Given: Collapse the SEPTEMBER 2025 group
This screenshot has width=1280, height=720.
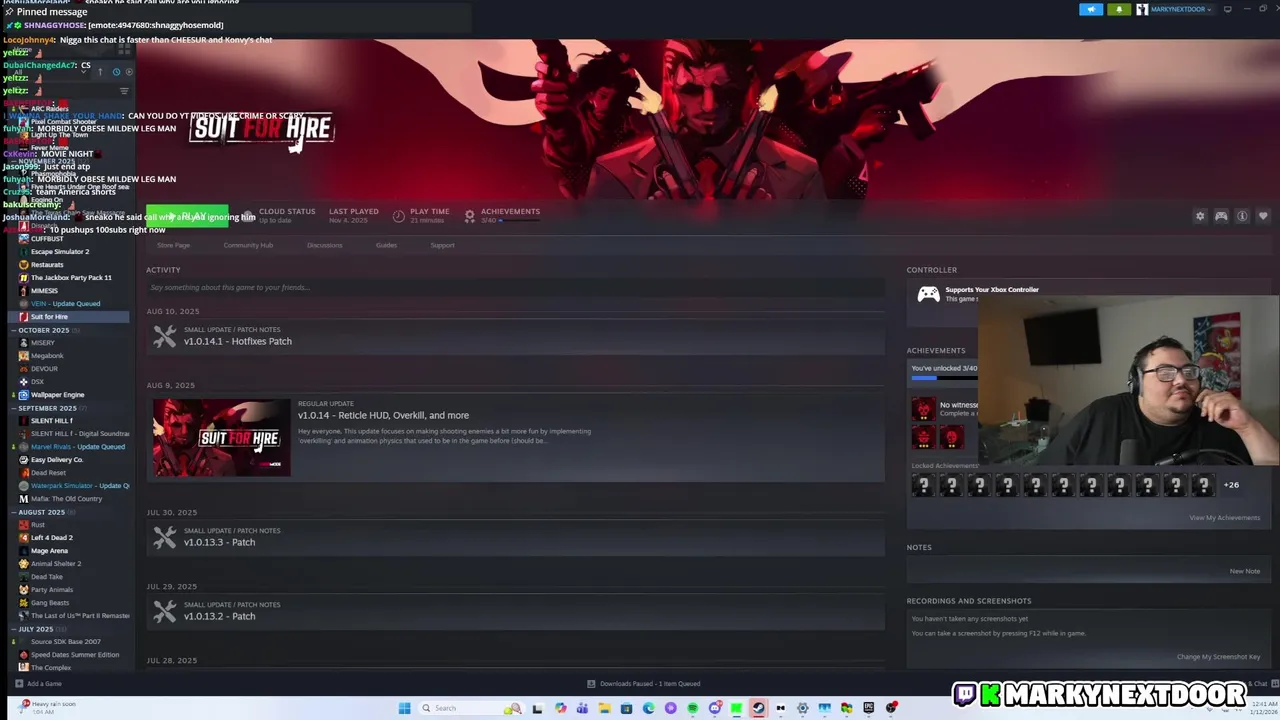Looking at the screenshot, I should [47, 408].
